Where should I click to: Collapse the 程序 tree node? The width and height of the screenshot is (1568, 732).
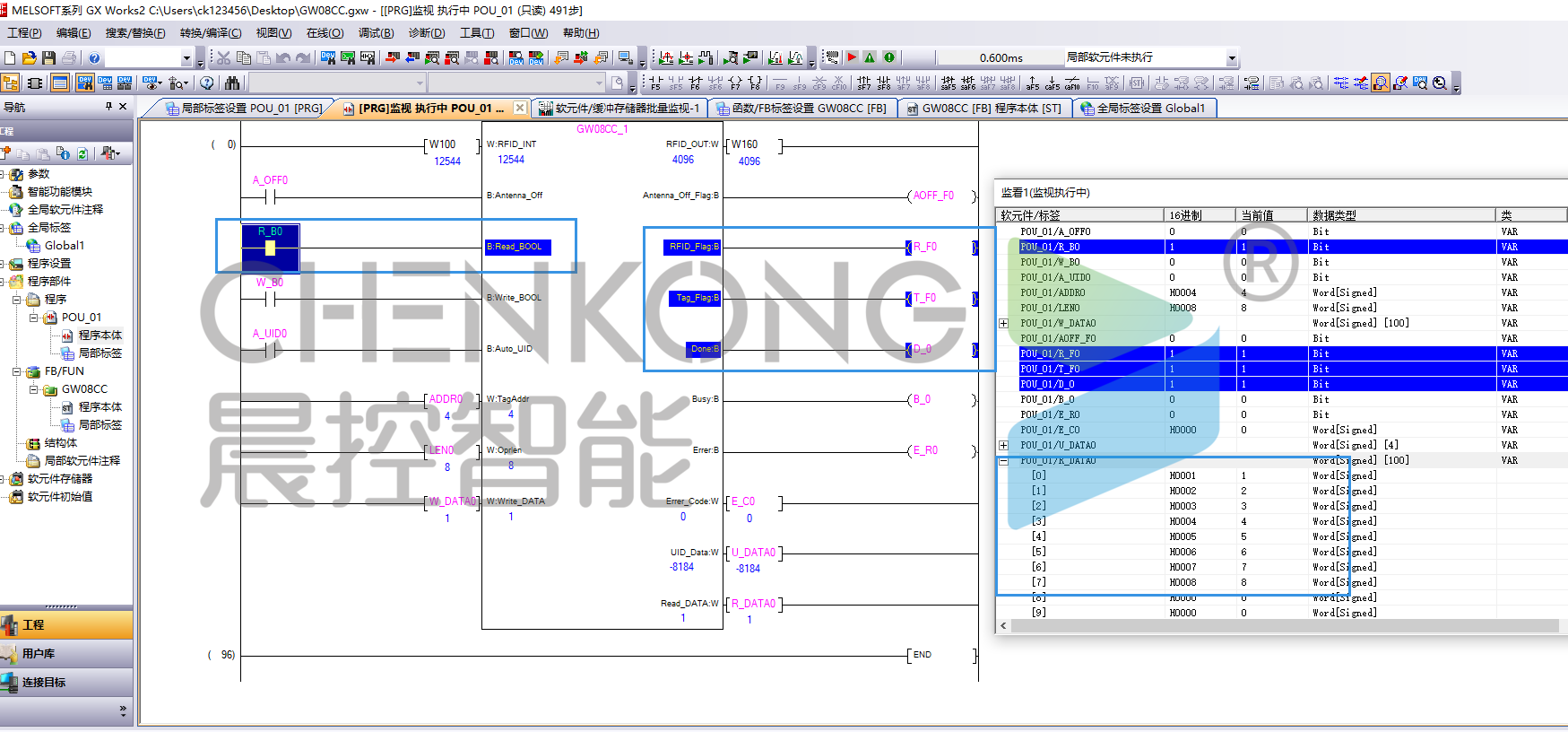tap(17, 300)
